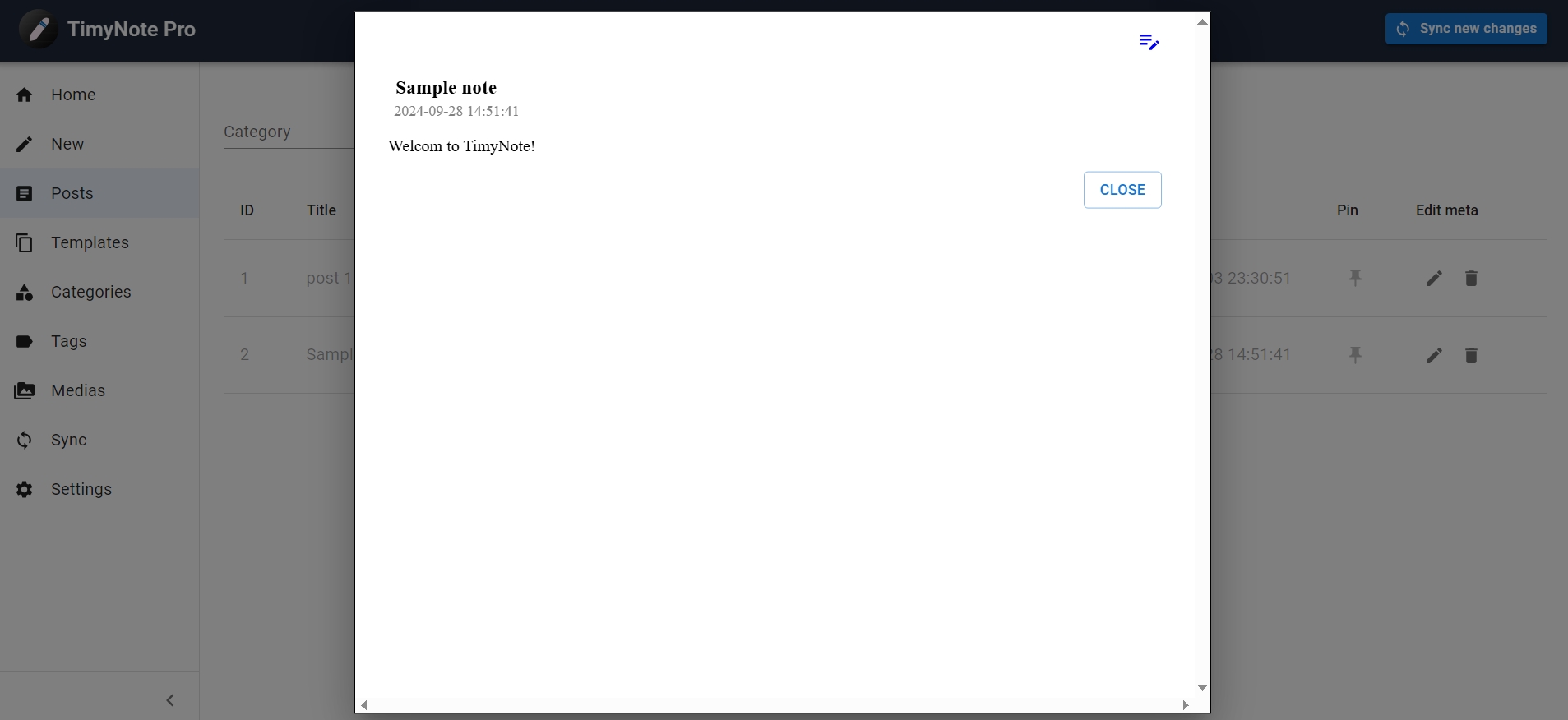Open Settings gear in sidebar
The width and height of the screenshot is (1568, 720).
pyautogui.click(x=25, y=489)
